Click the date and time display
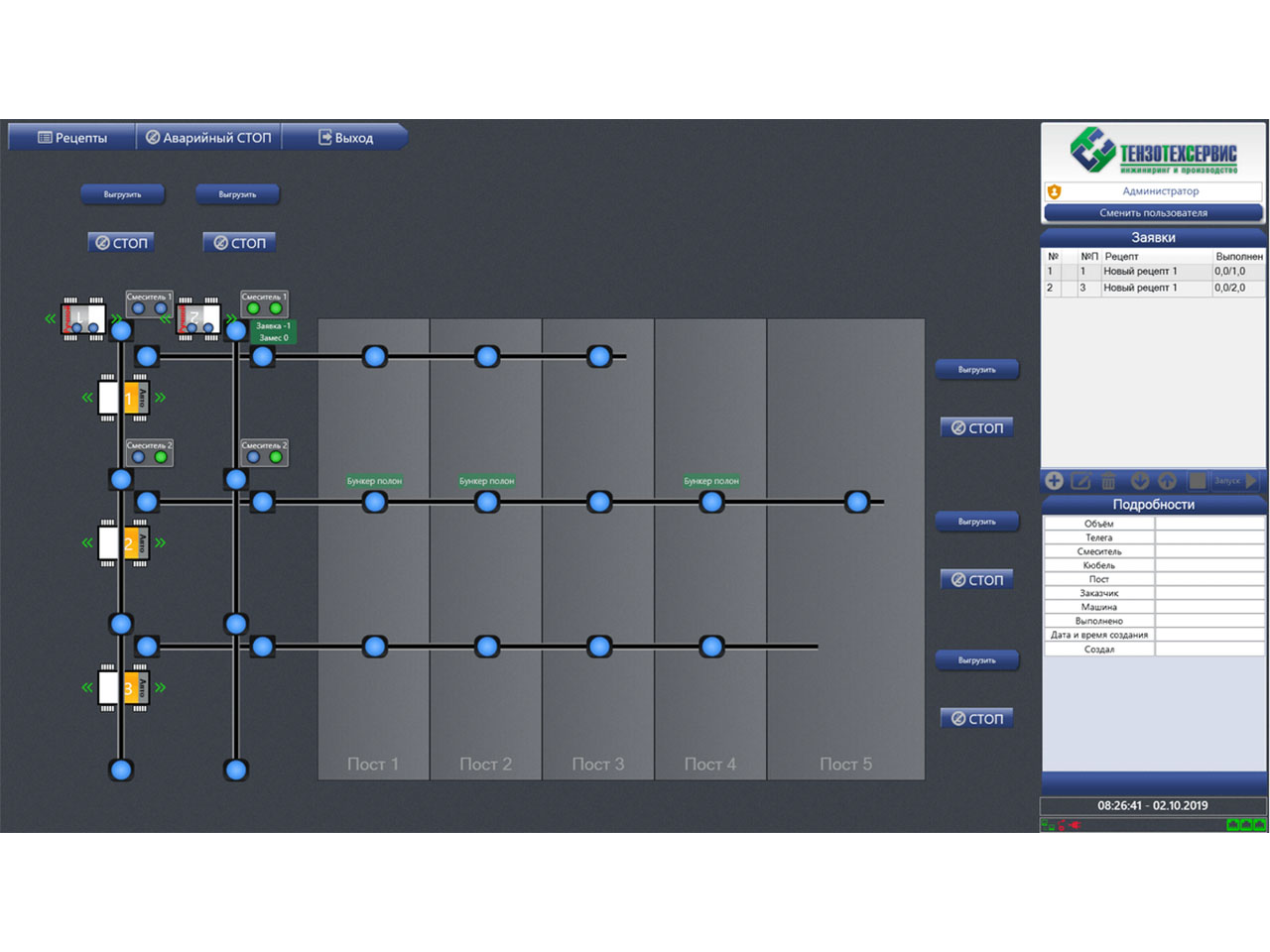 1153,805
